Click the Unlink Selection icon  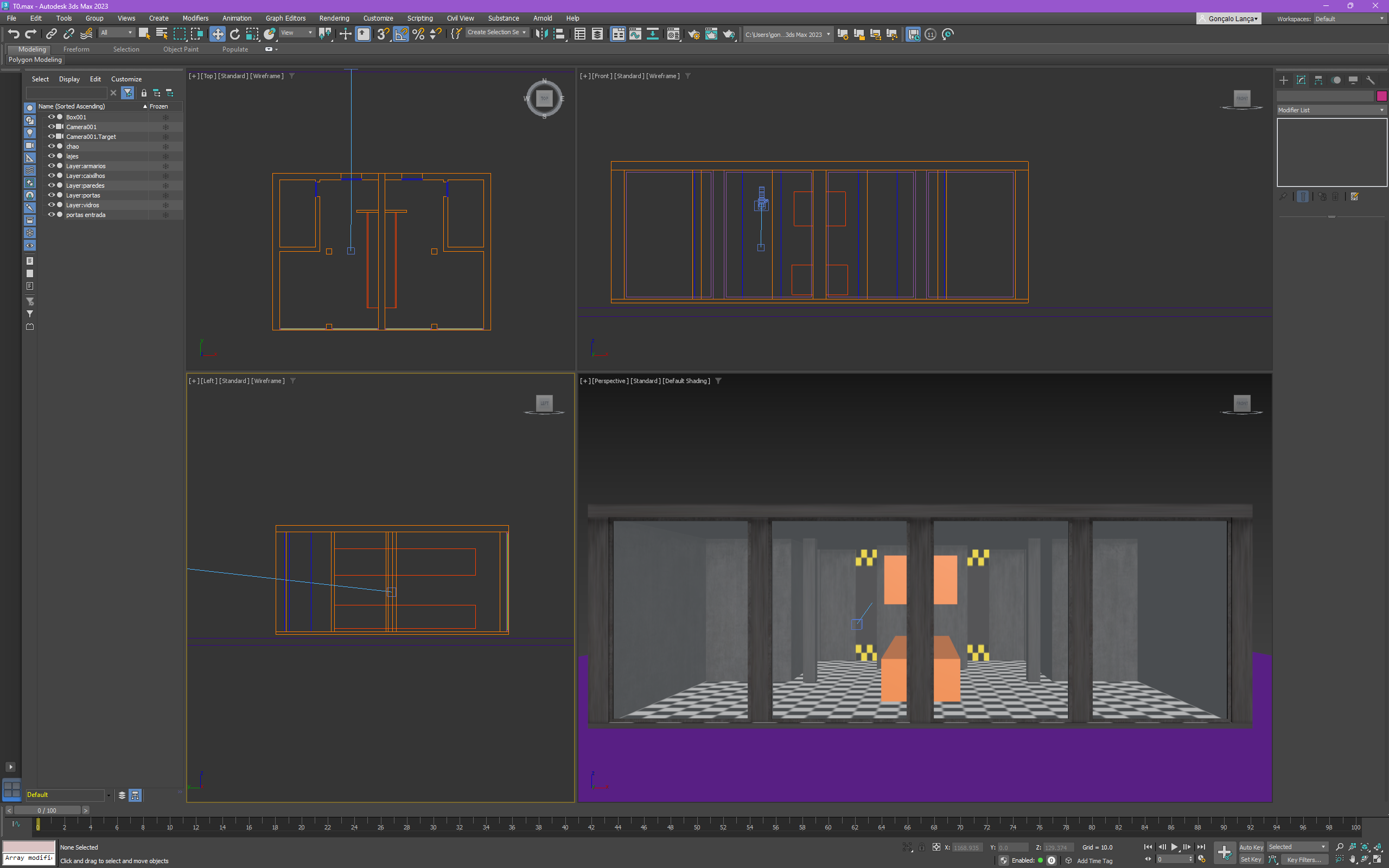69,34
